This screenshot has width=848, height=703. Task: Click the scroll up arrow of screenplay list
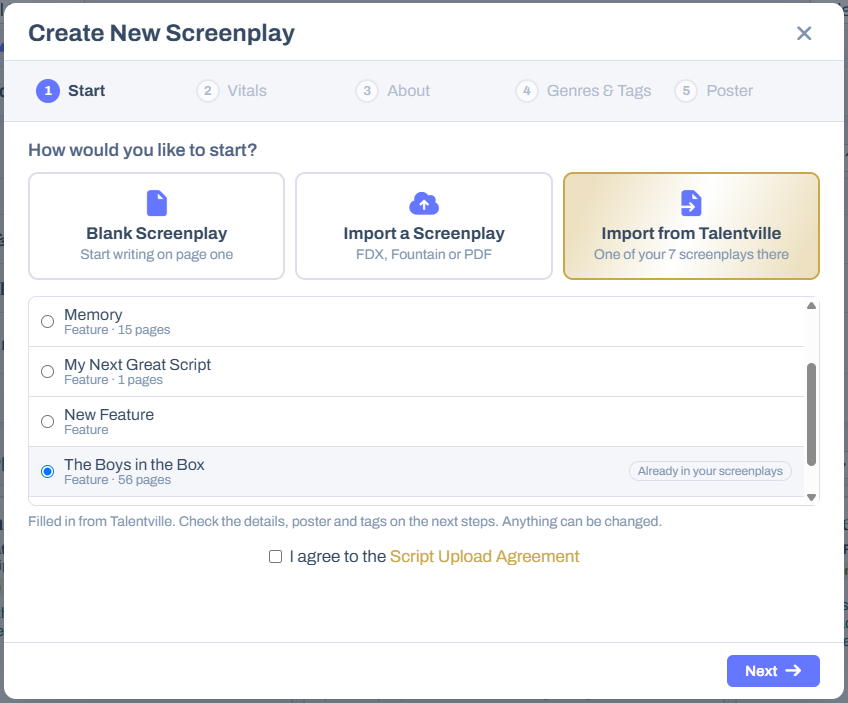click(811, 306)
